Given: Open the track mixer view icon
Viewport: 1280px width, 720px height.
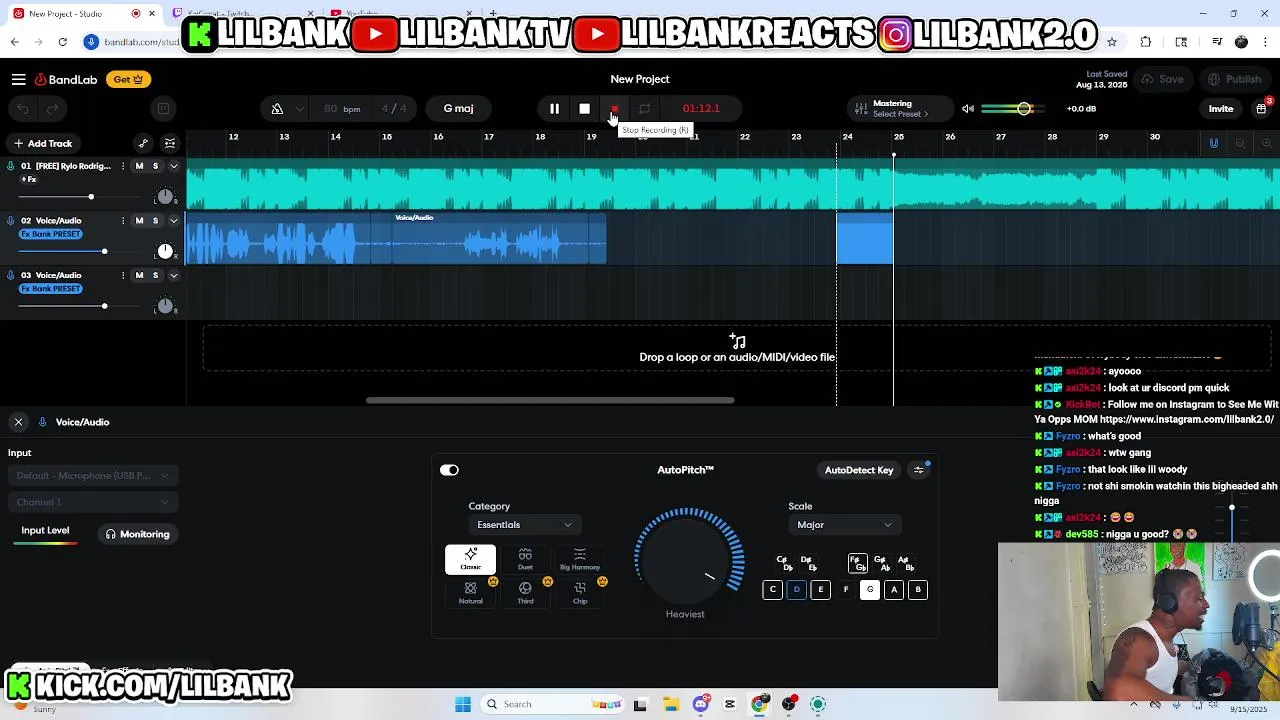Looking at the screenshot, I should pos(170,143).
